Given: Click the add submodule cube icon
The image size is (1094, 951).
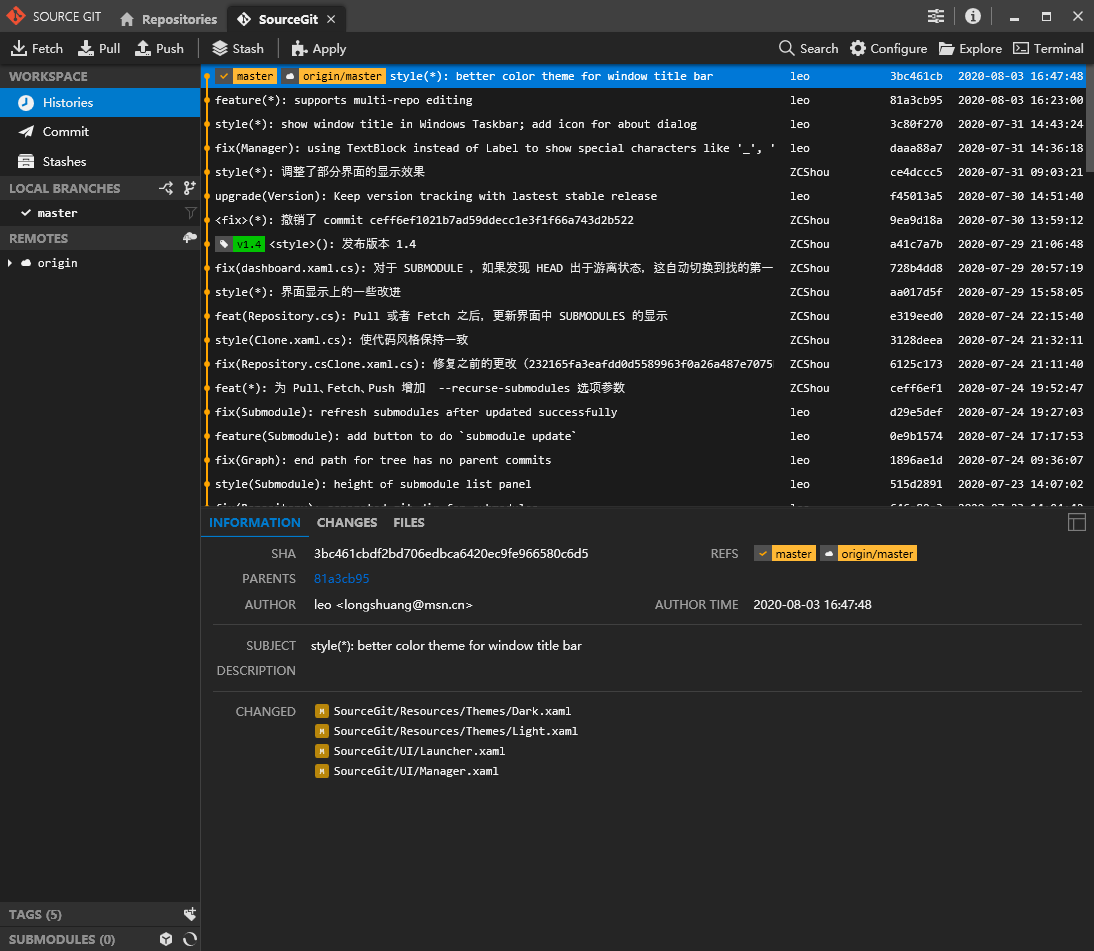Looking at the screenshot, I should pos(166,939).
